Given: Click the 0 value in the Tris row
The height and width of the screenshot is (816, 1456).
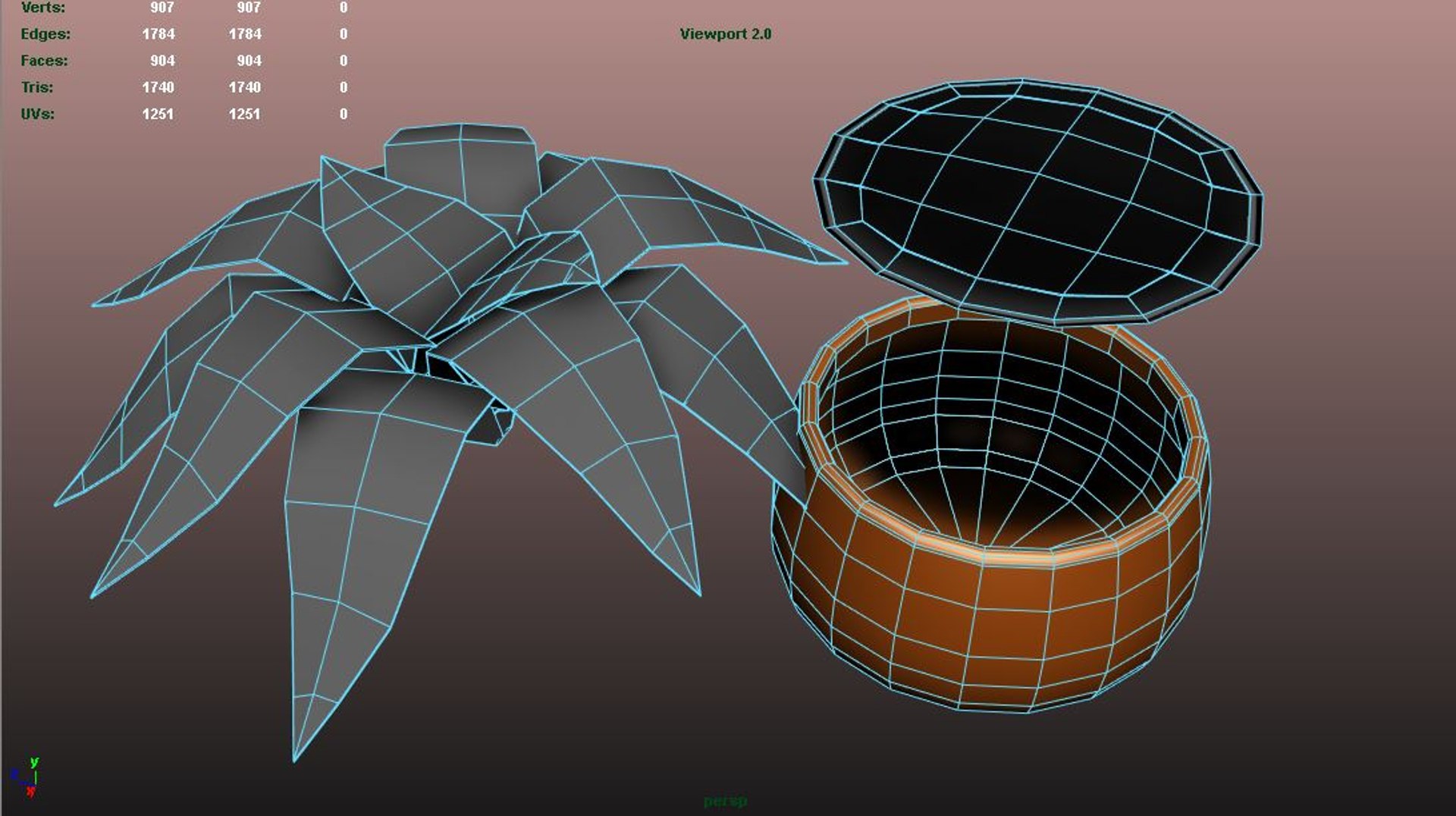Looking at the screenshot, I should pos(344,87).
